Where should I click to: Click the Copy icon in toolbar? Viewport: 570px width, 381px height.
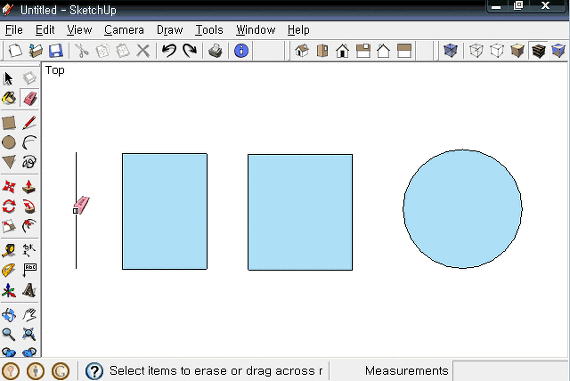pos(103,51)
